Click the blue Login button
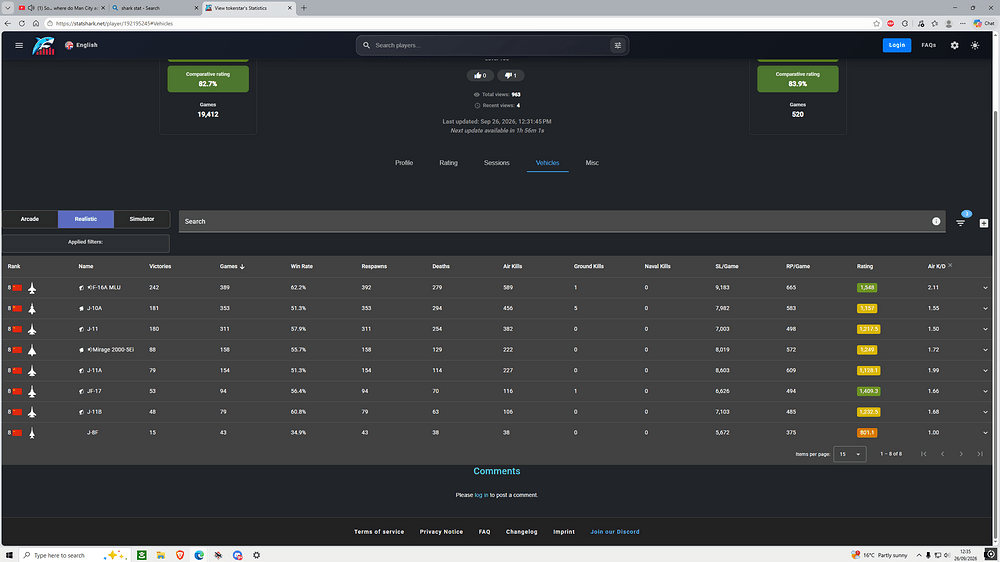The image size is (1000, 562). point(897,45)
